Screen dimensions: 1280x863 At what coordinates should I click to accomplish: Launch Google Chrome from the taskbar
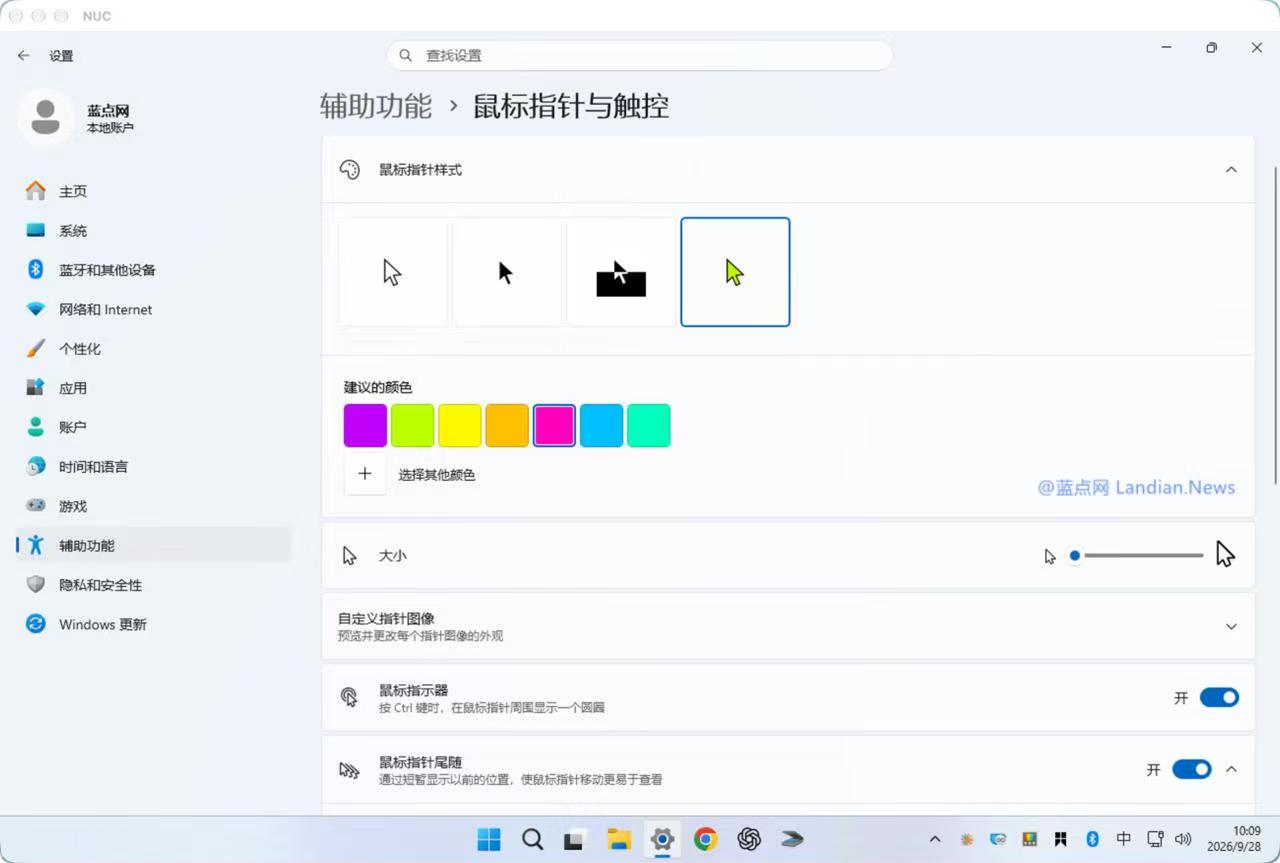tap(706, 839)
